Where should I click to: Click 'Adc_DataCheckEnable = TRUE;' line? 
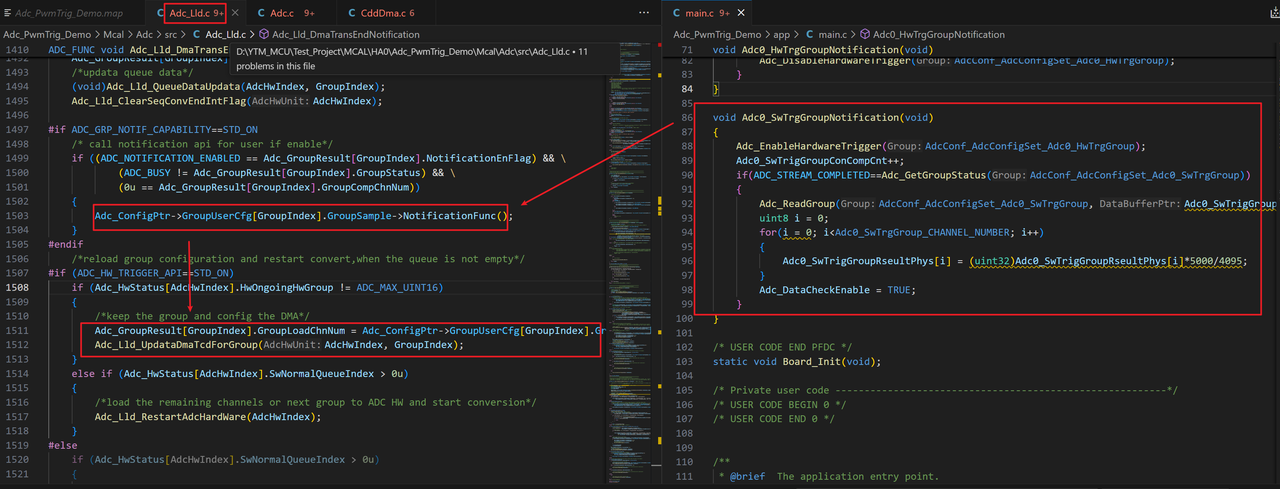click(x=837, y=290)
